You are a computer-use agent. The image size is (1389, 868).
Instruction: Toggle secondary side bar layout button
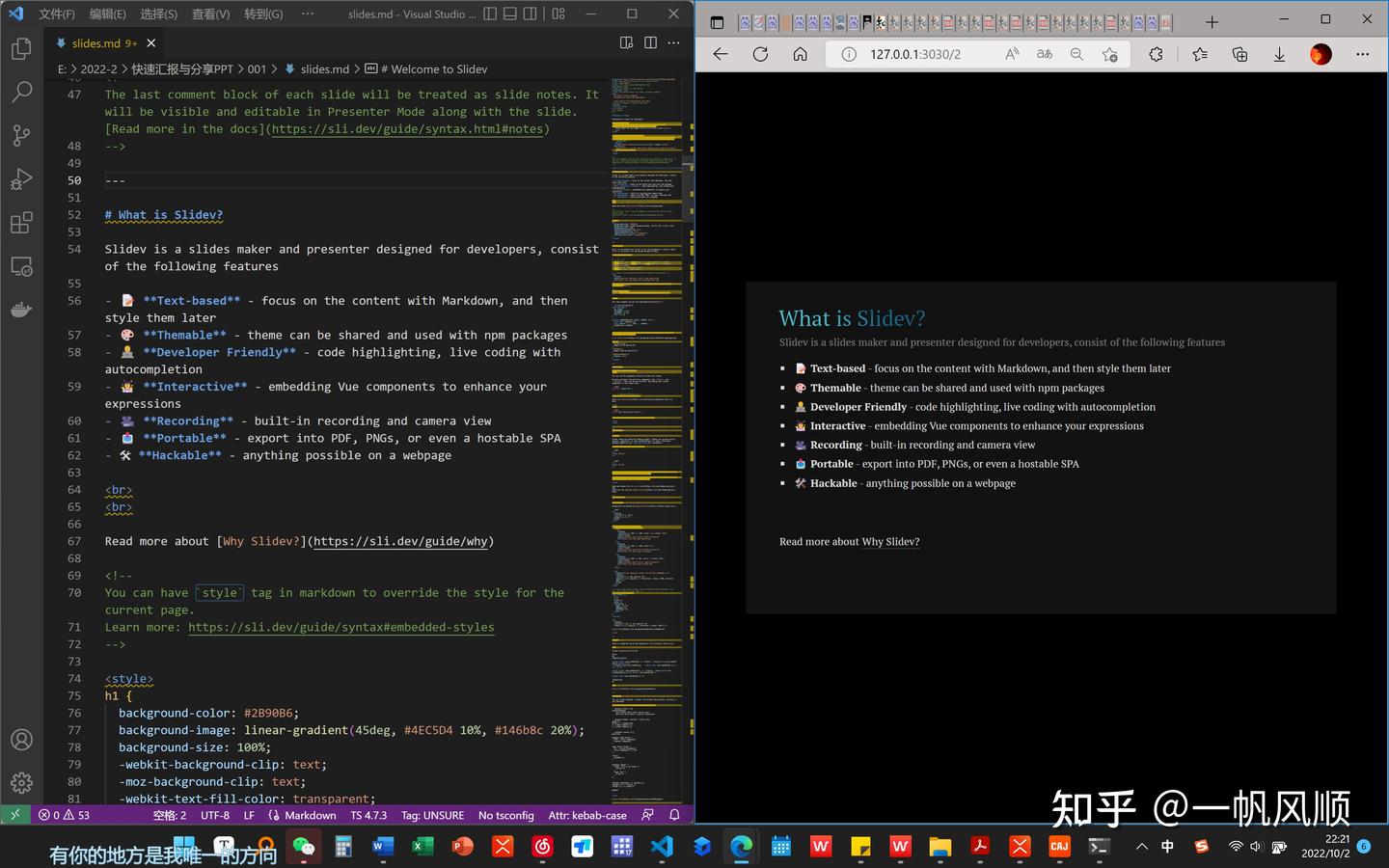(531, 14)
